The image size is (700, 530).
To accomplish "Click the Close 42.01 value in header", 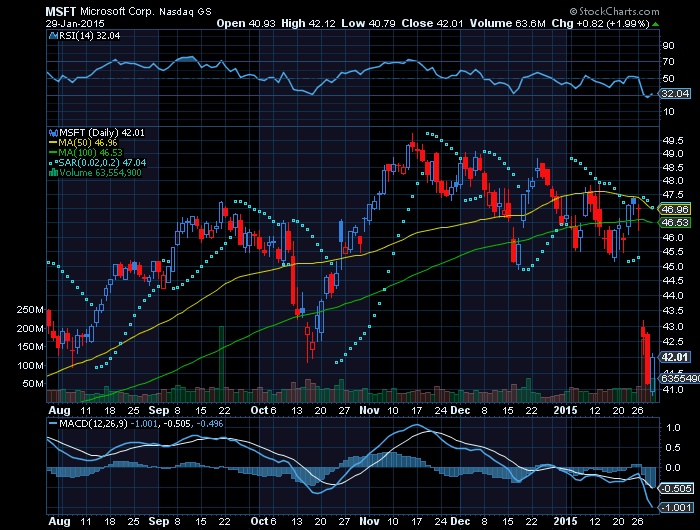I will tap(432, 23).
